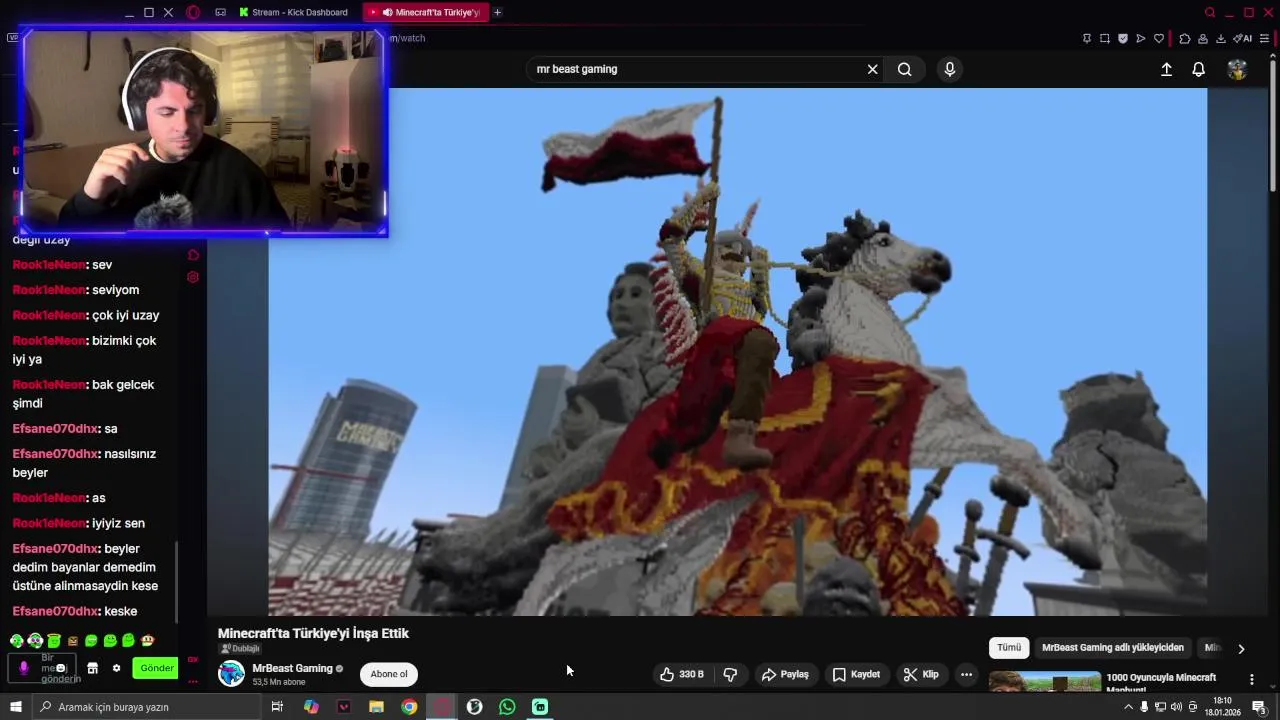Show hidden tray icons chevron
The width and height of the screenshot is (1280, 720).
click(x=1129, y=707)
